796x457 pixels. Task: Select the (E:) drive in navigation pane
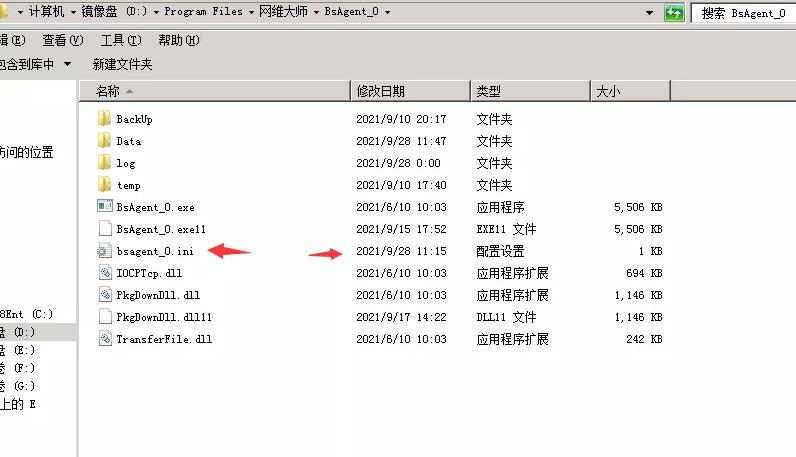coord(18,350)
